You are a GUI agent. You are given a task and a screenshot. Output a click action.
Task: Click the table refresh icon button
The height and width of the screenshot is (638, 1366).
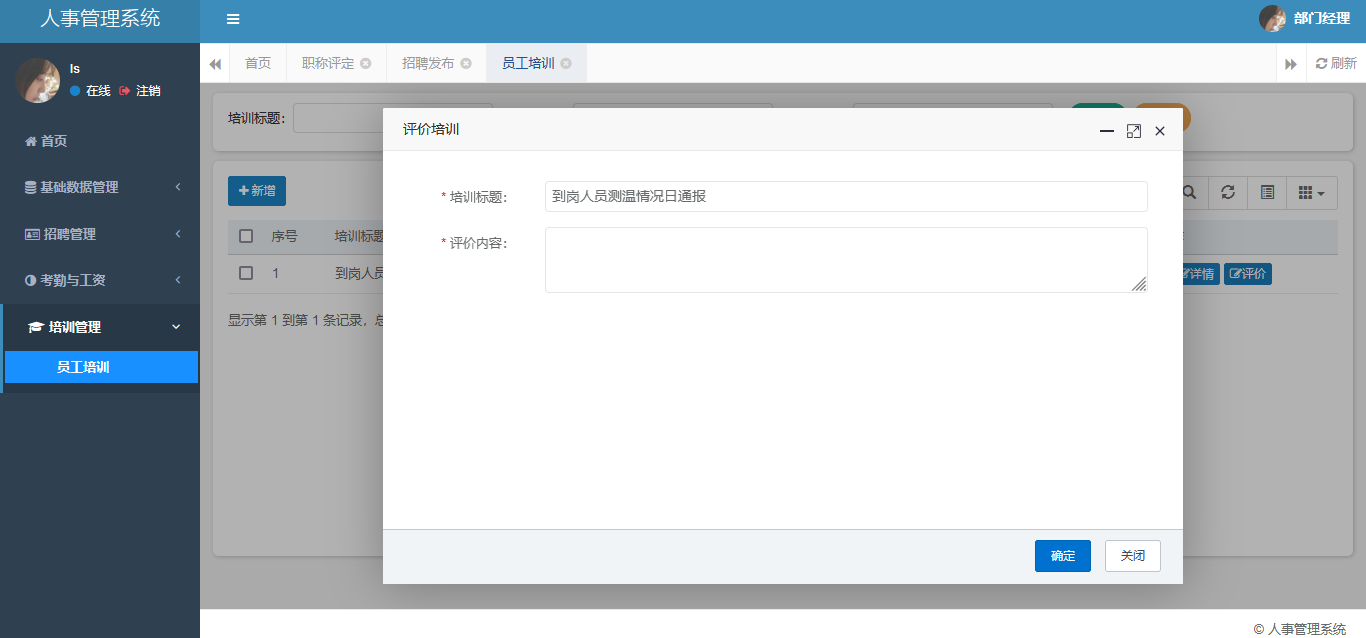coord(1228,192)
